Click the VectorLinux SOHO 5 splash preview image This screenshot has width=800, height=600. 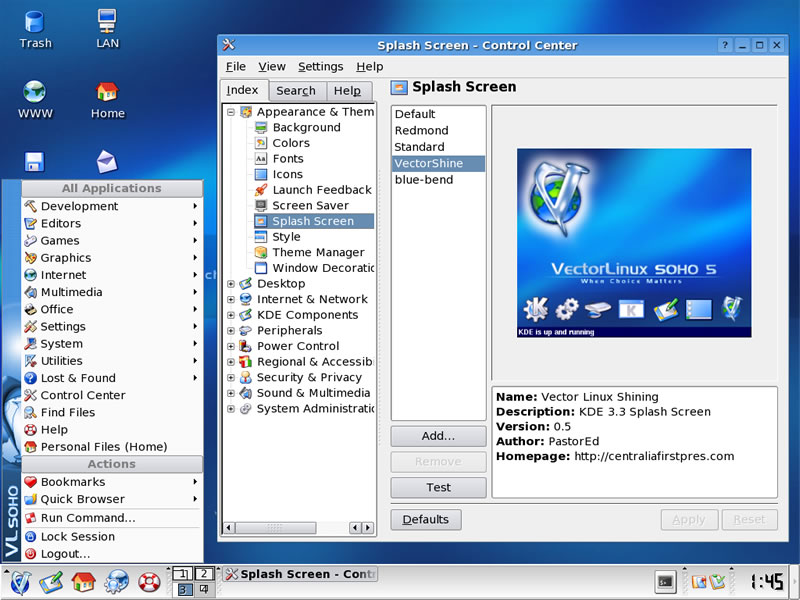tap(634, 242)
